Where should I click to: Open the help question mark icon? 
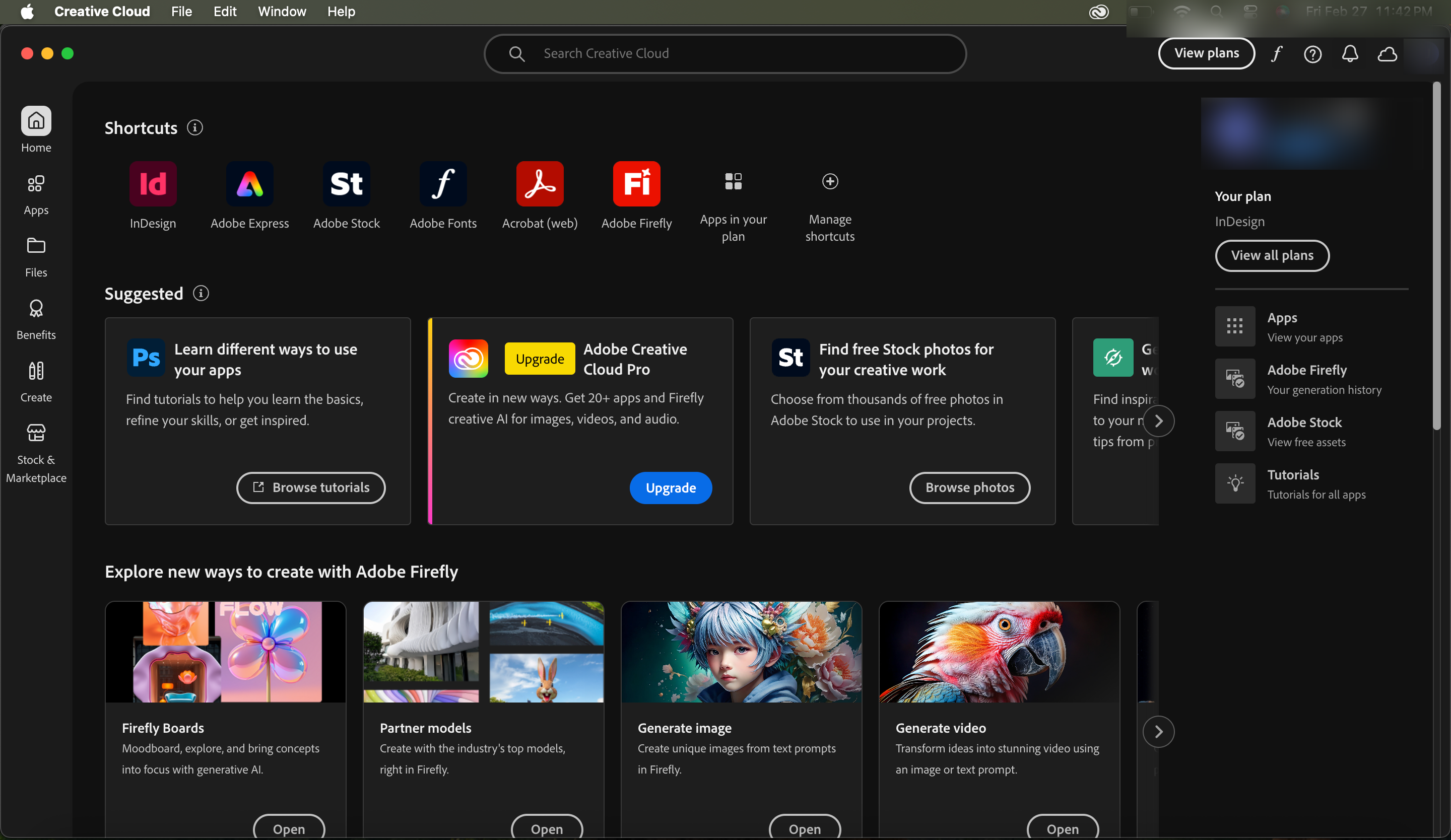point(1312,53)
